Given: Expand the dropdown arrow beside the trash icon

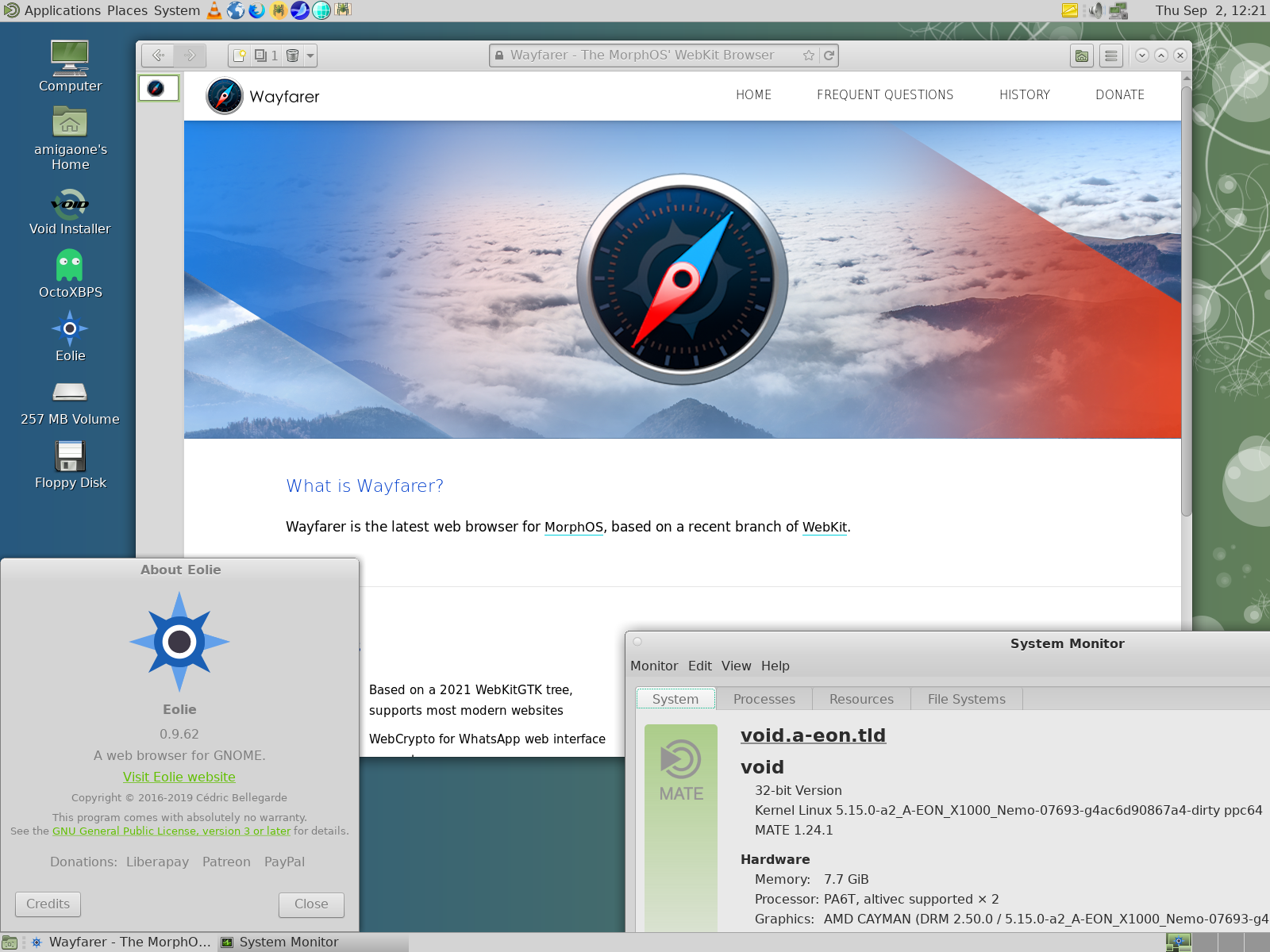Looking at the screenshot, I should [x=310, y=56].
